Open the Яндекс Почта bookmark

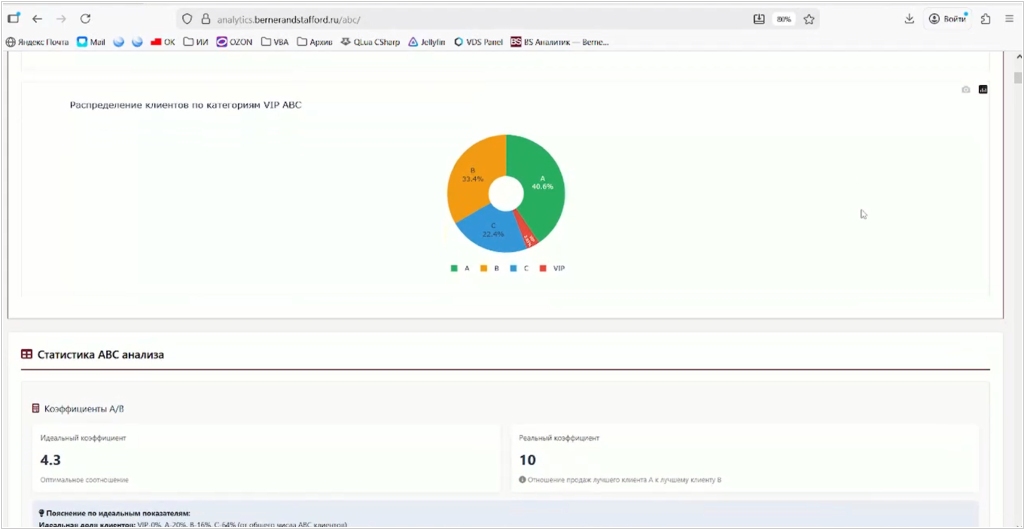37,42
